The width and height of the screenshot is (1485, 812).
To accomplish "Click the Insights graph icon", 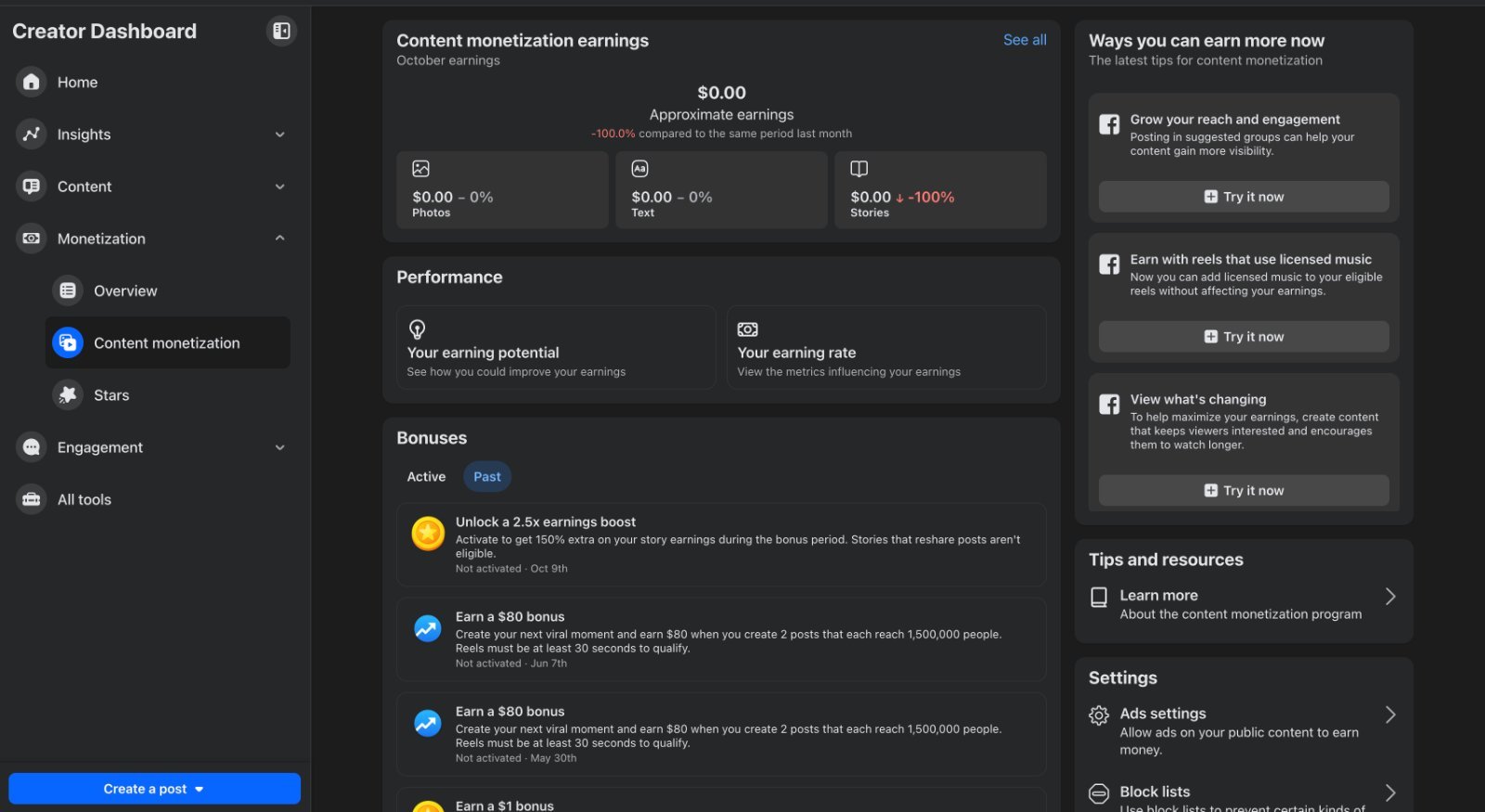I will click(32, 134).
